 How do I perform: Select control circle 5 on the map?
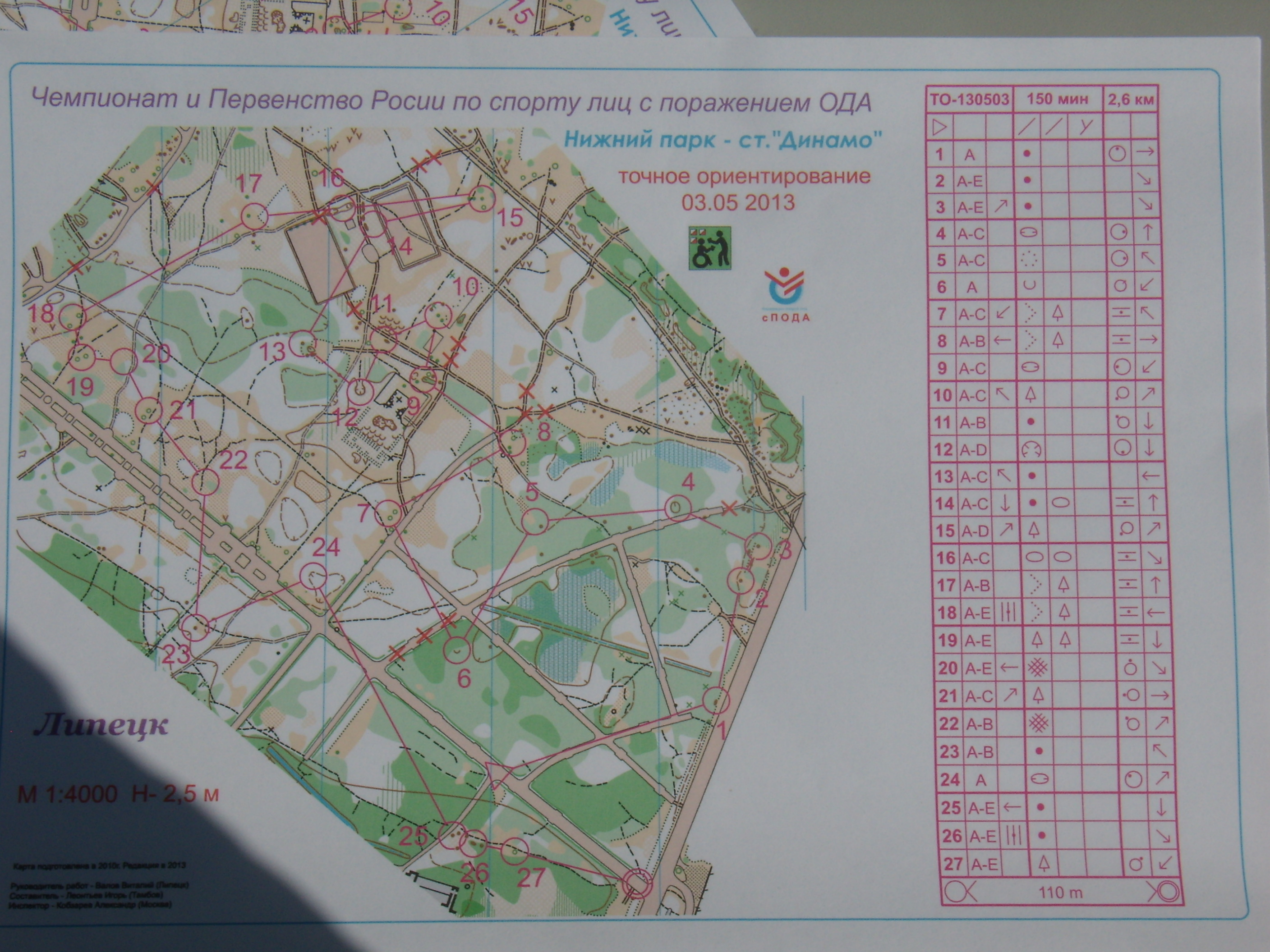[x=535, y=522]
